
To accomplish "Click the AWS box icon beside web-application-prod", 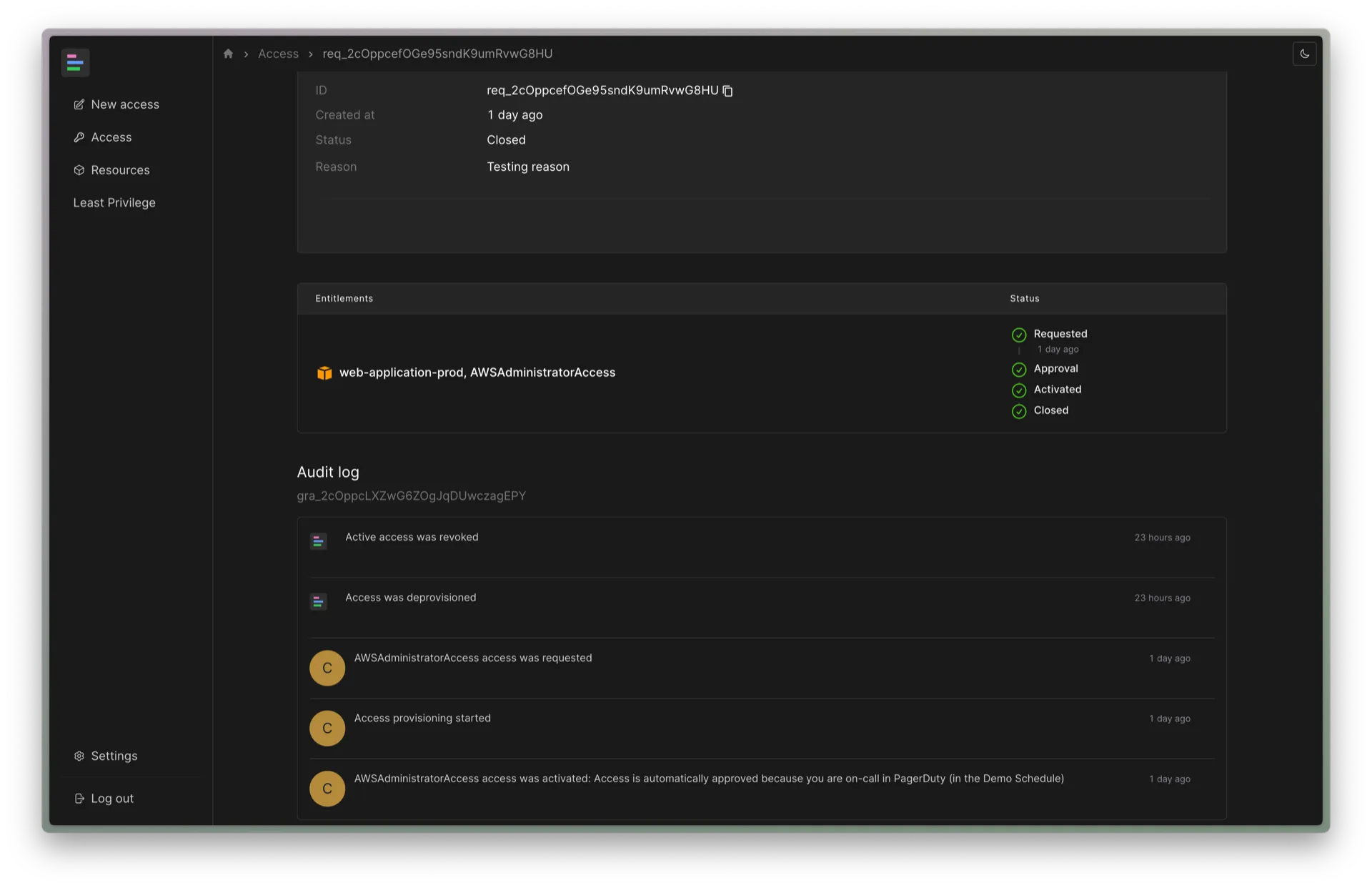I will click(x=324, y=373).
